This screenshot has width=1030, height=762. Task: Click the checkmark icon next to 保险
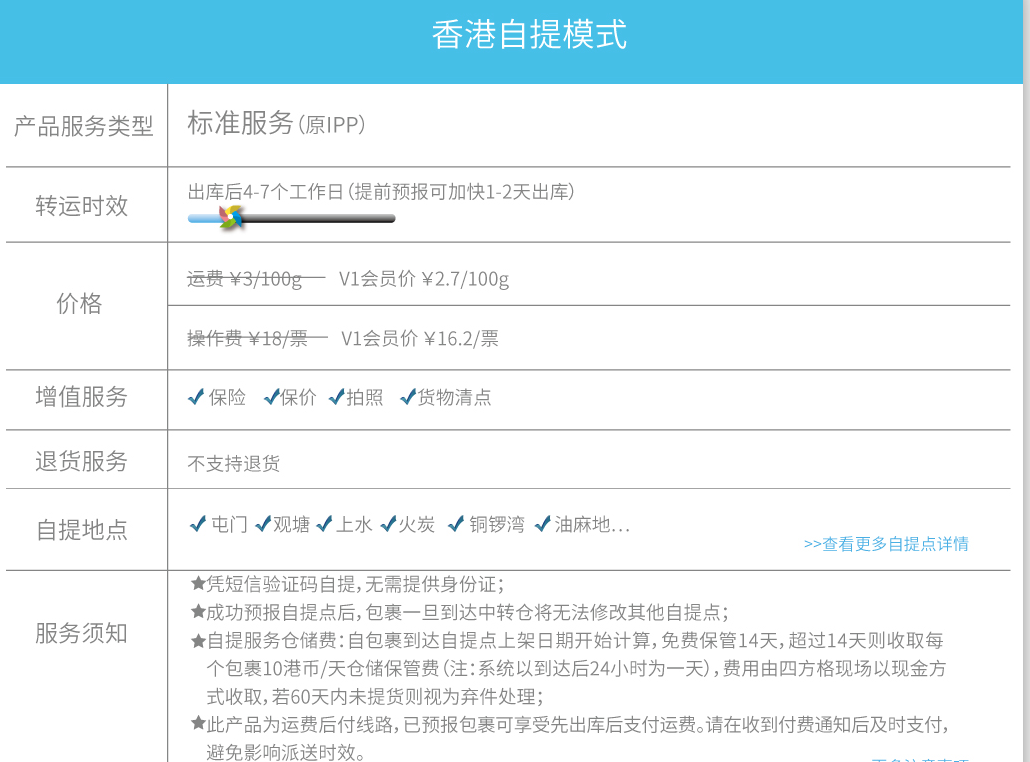[x=197, y=397]
